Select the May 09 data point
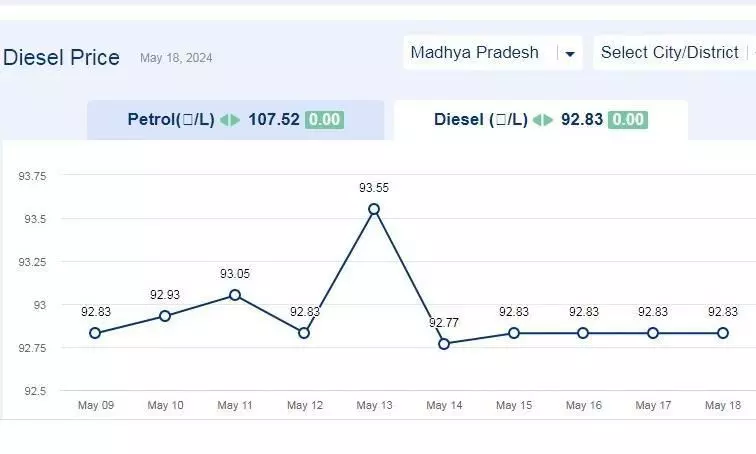The height and width of the screenshot is (454, 756). tap(95, 333)
